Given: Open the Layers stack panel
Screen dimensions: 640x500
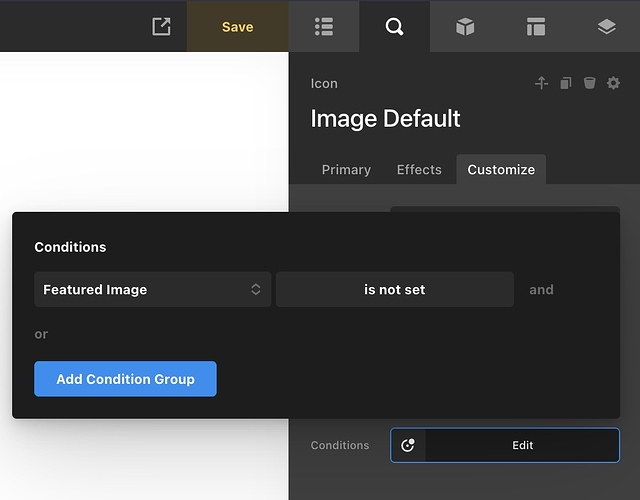Looking at the screenshot, I should [x=606, y=27].
